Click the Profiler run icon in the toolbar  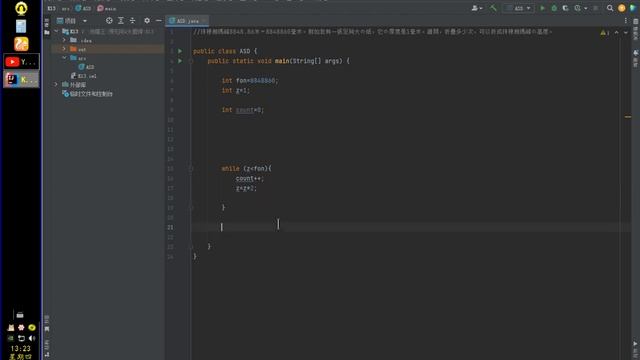(x=577, y=8)
